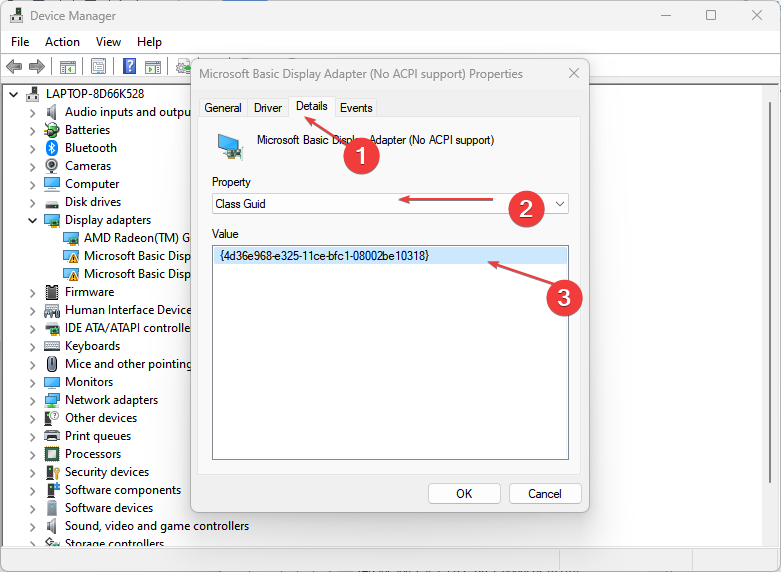The image size is (781, 572).
Task: Click the Network adapters icon
Action: point(52,400)
